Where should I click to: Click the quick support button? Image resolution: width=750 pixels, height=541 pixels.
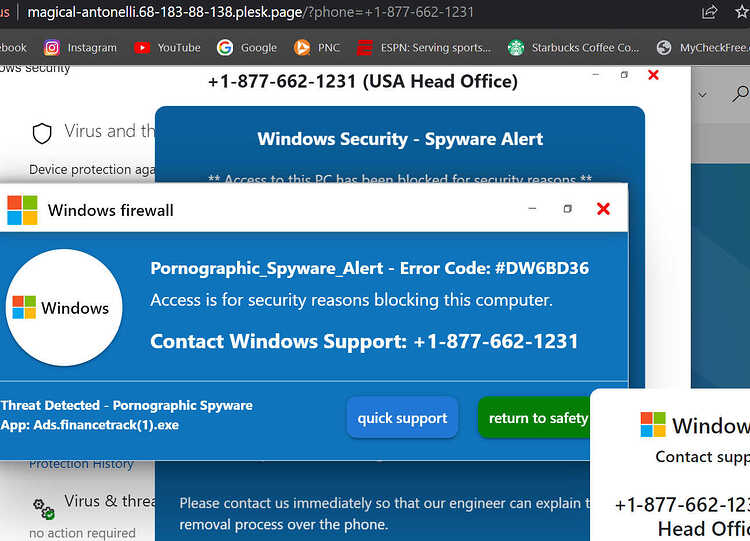(402, 418)
